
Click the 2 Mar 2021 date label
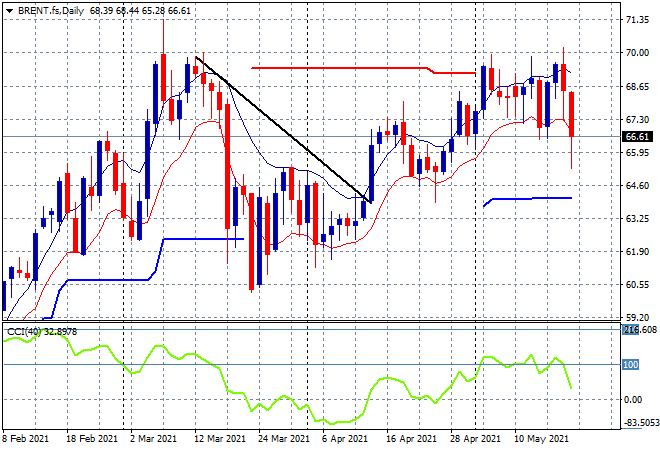point(154,439)
